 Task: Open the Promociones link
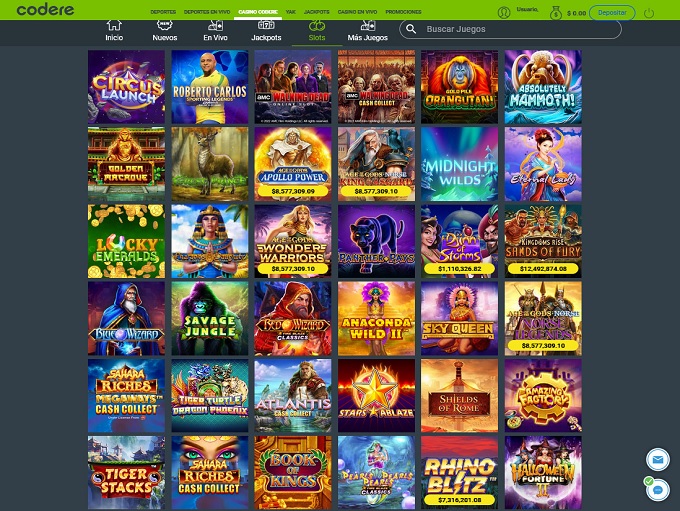pyautogui.click(x=403, y=12)
